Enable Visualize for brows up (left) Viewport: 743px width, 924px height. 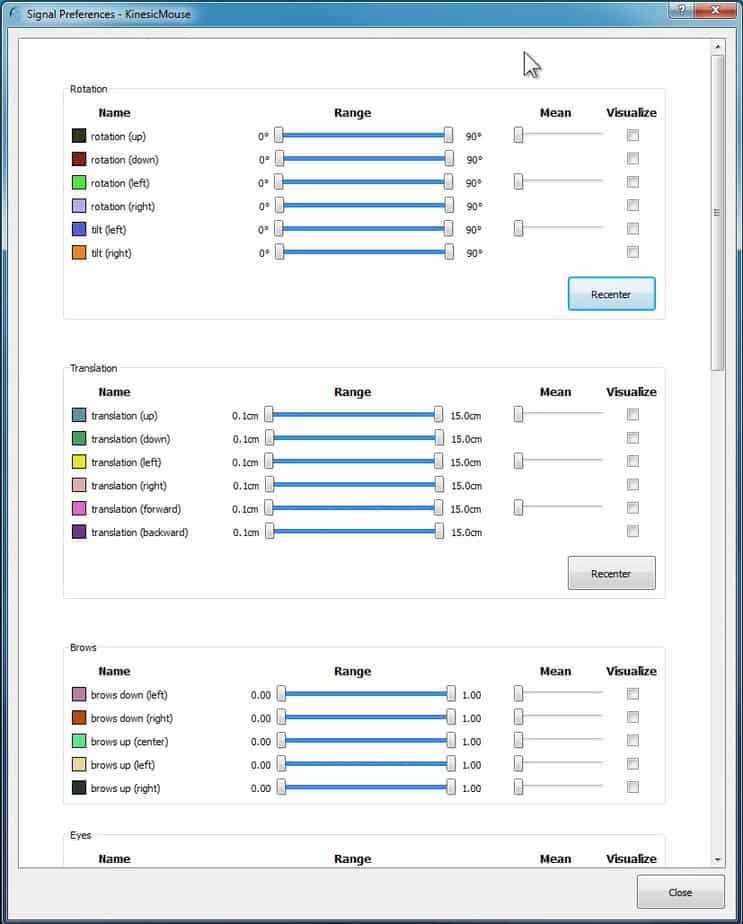point(632,764)
